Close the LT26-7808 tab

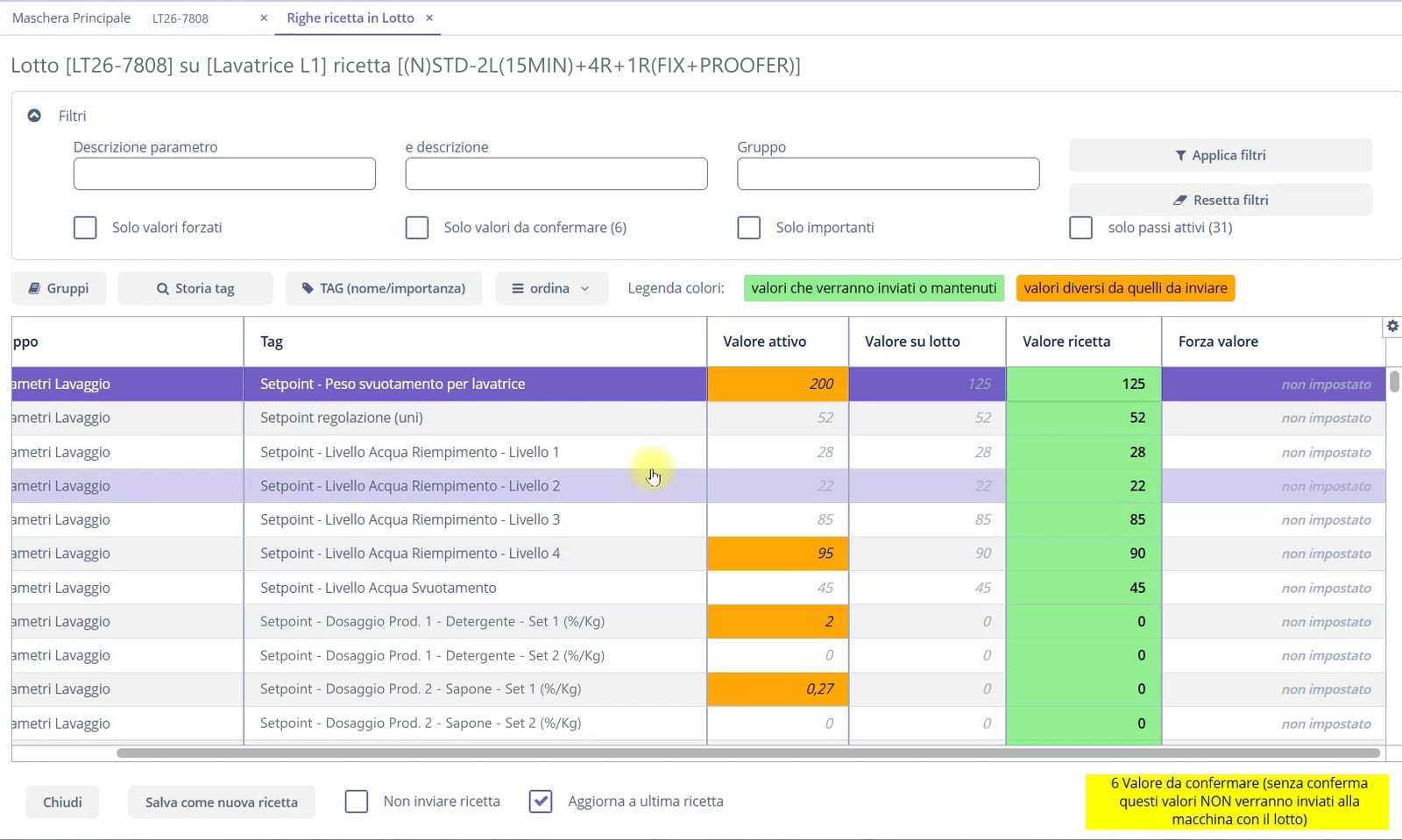264,18
